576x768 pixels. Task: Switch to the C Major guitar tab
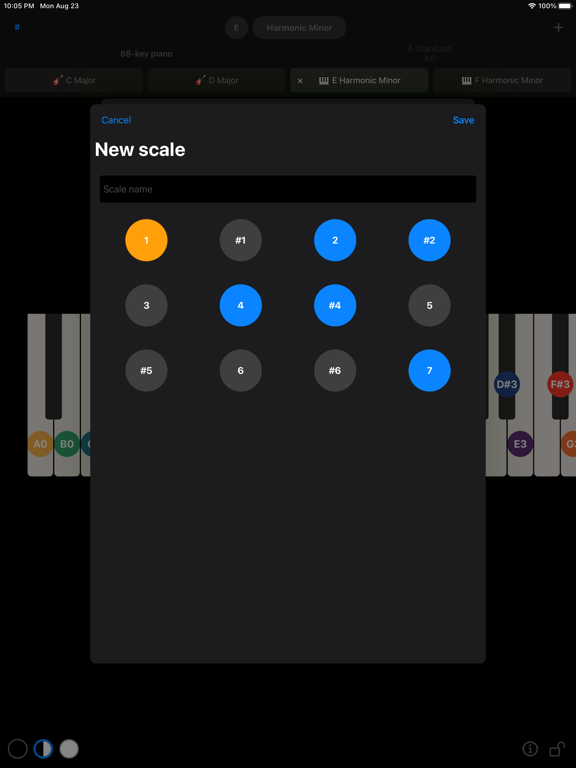(x=74, y=80)
